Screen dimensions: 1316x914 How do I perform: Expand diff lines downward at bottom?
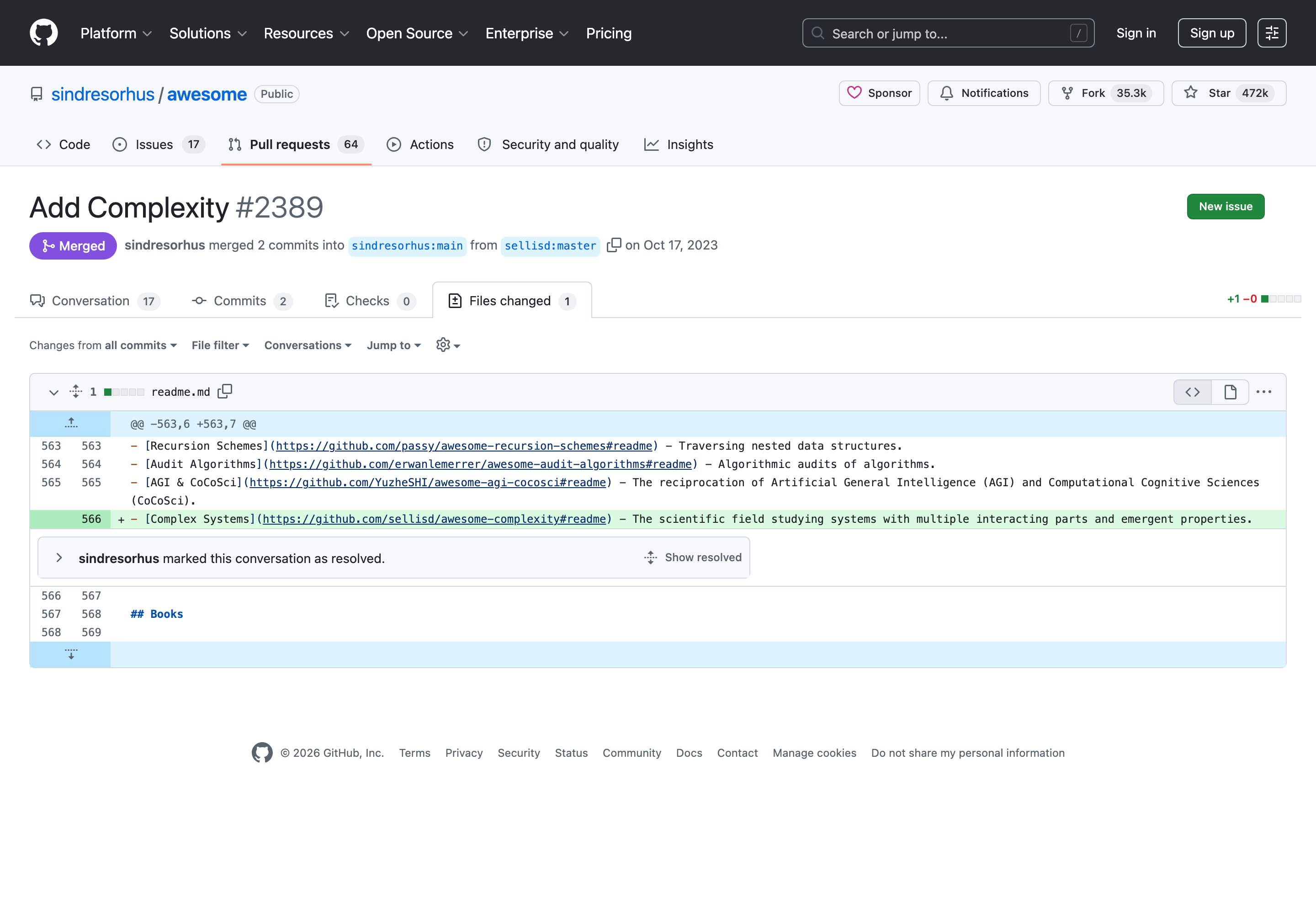[x=70, y=654]
